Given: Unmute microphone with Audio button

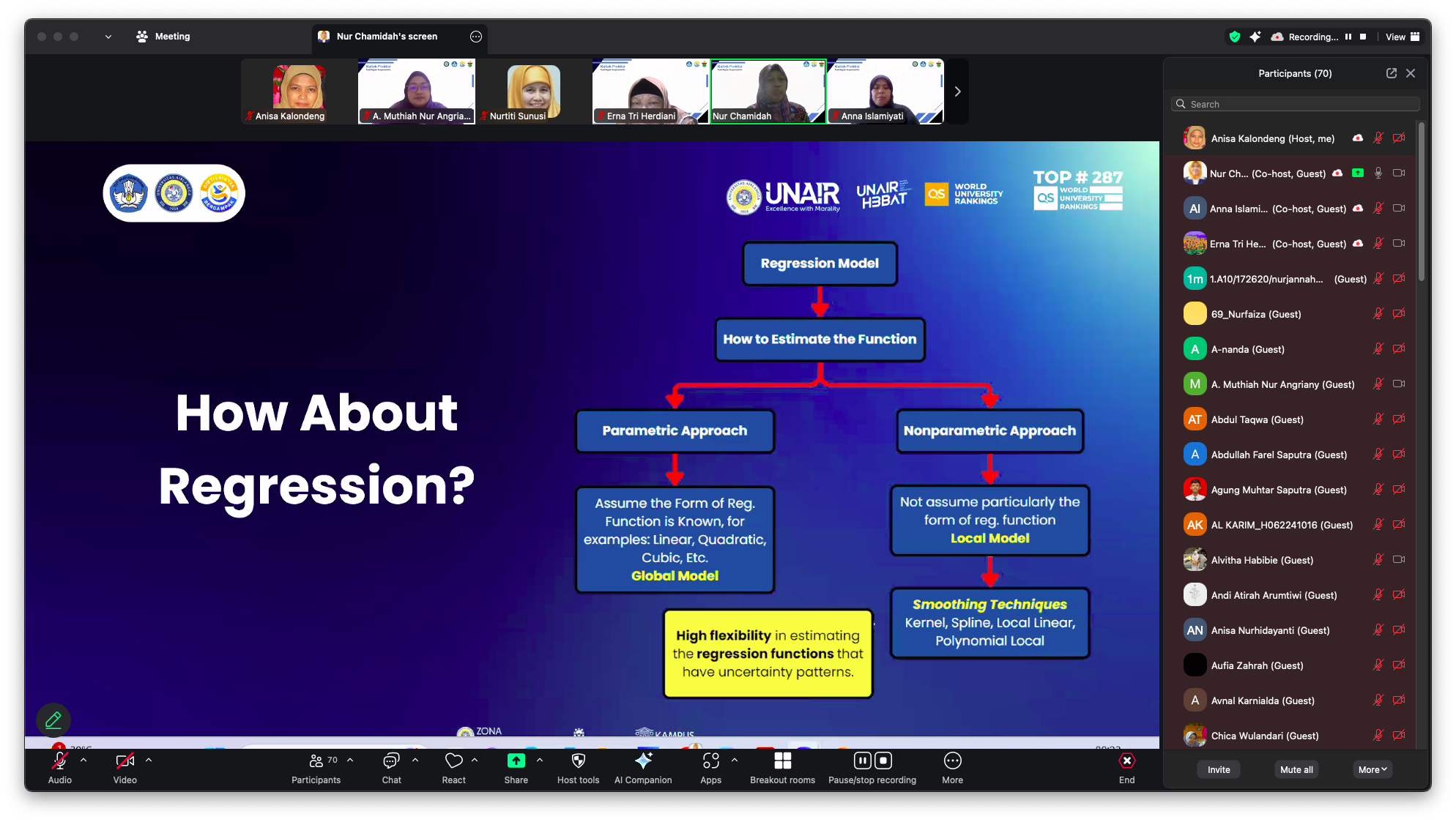Looking at the screenshot, I should 59,761.
